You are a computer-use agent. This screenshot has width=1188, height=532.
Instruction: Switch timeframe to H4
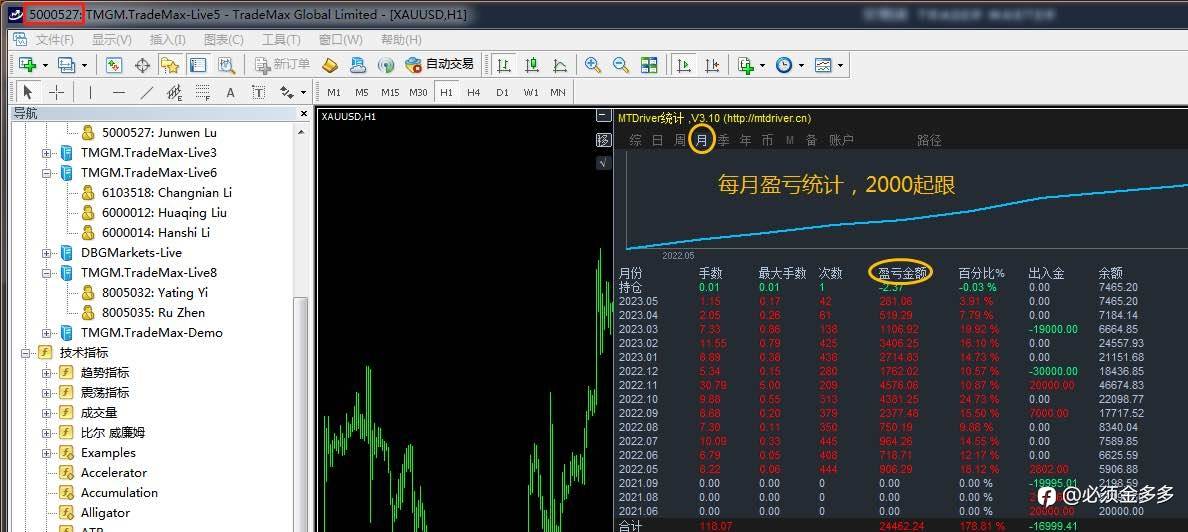474,92
